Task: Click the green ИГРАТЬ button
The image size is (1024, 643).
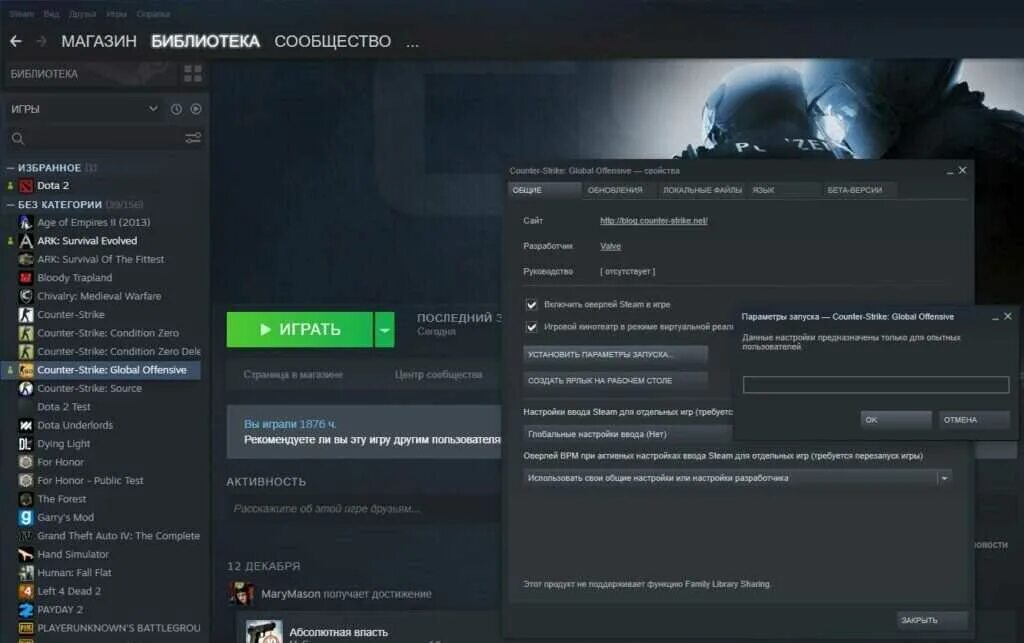Action: (300, 330)
